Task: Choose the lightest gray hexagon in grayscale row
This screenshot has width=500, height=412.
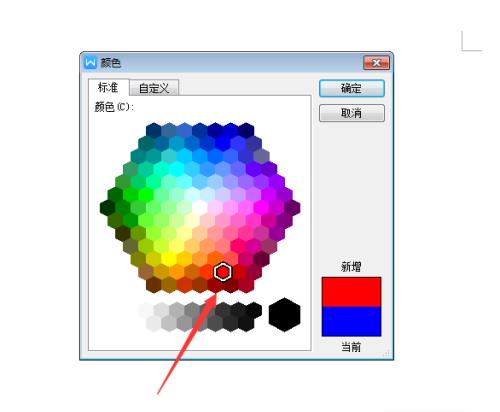Action: 146,310
